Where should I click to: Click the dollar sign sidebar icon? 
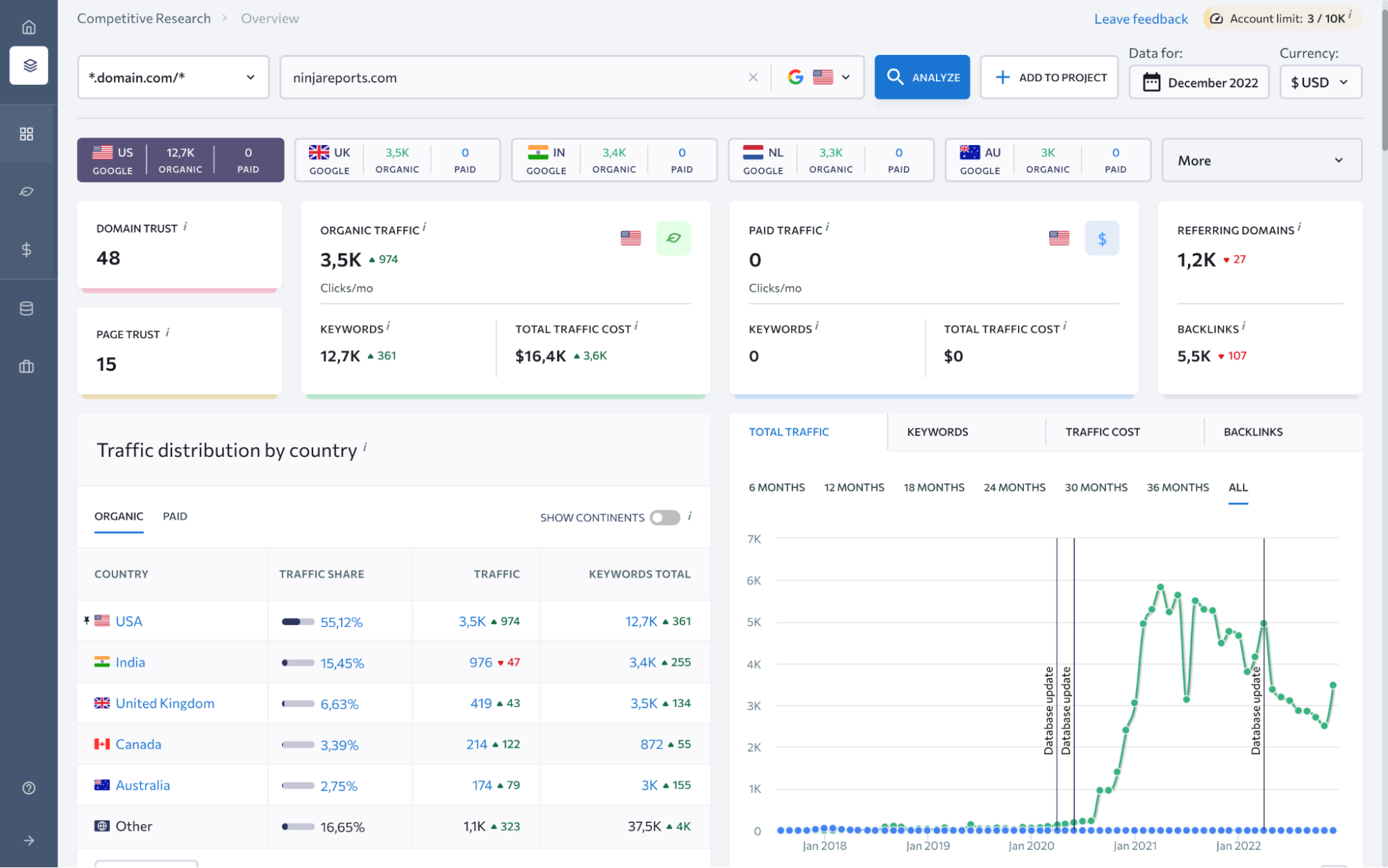point(27,249)
